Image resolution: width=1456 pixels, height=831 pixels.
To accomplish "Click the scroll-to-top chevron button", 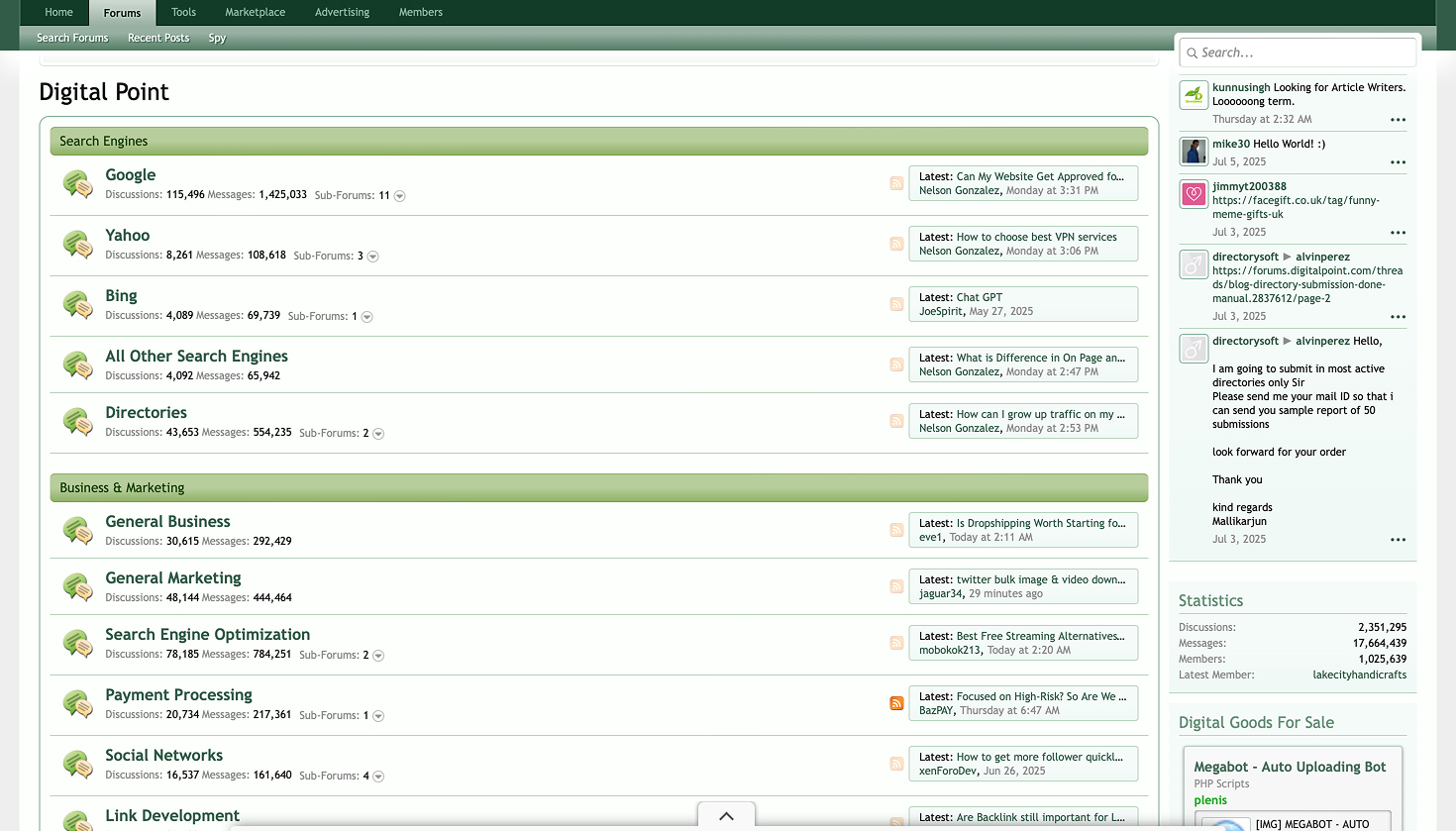I will [x=726, y=816].
